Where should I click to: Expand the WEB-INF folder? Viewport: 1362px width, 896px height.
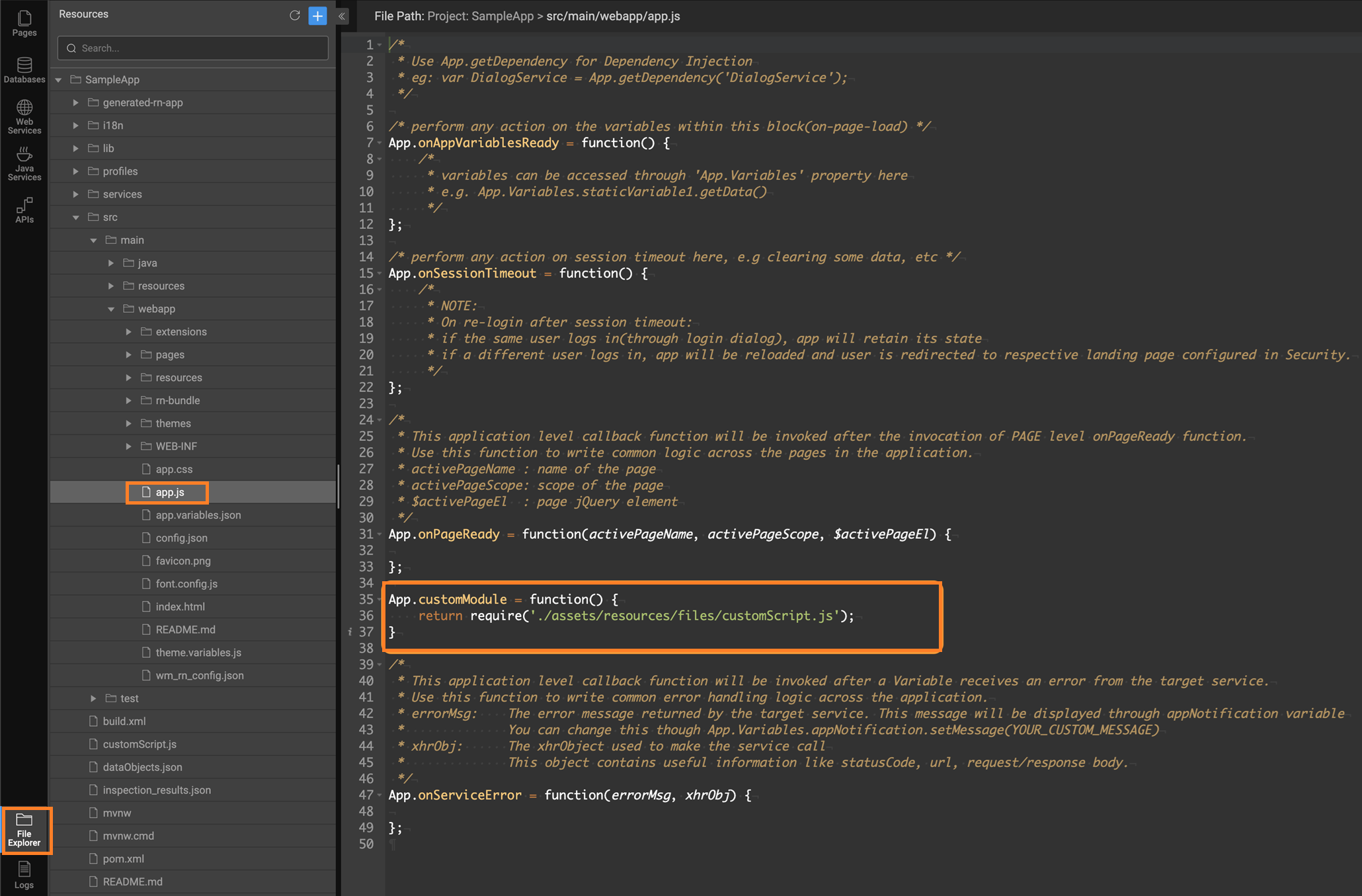click(128, 446)
